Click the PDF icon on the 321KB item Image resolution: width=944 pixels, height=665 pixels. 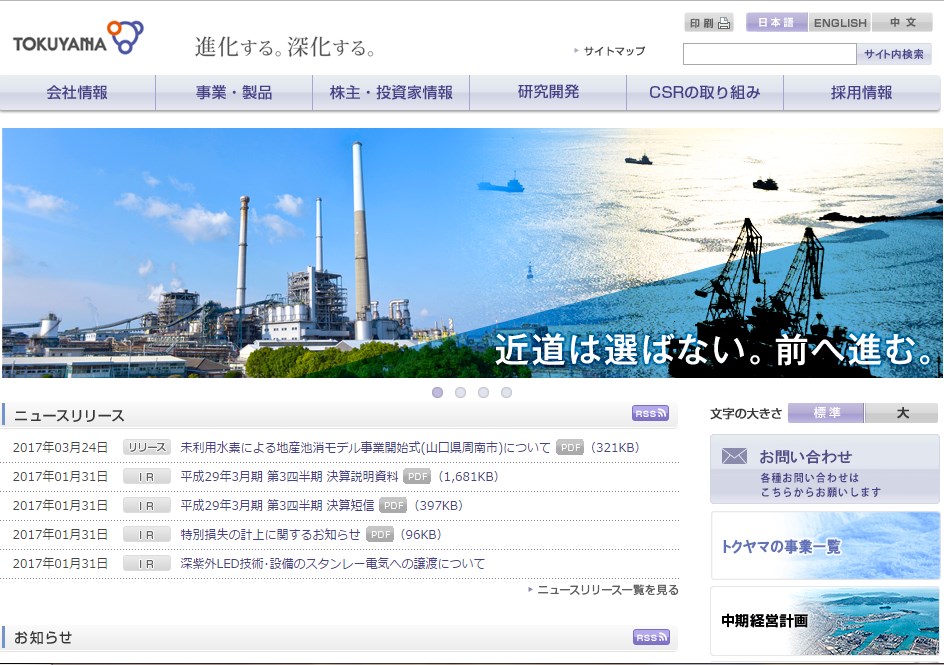(570, 448)
